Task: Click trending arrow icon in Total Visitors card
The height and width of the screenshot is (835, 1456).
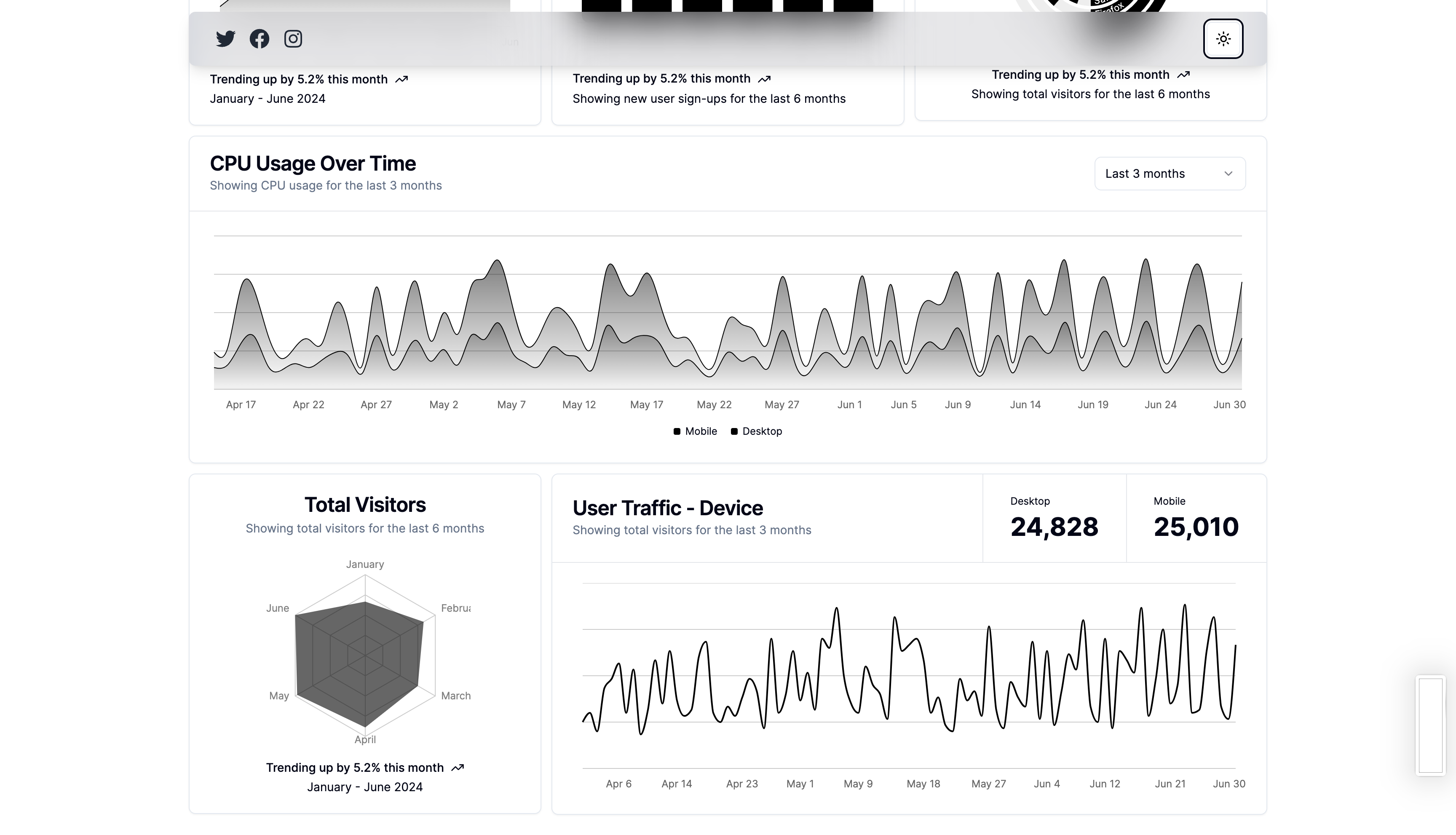Action: 457,767
